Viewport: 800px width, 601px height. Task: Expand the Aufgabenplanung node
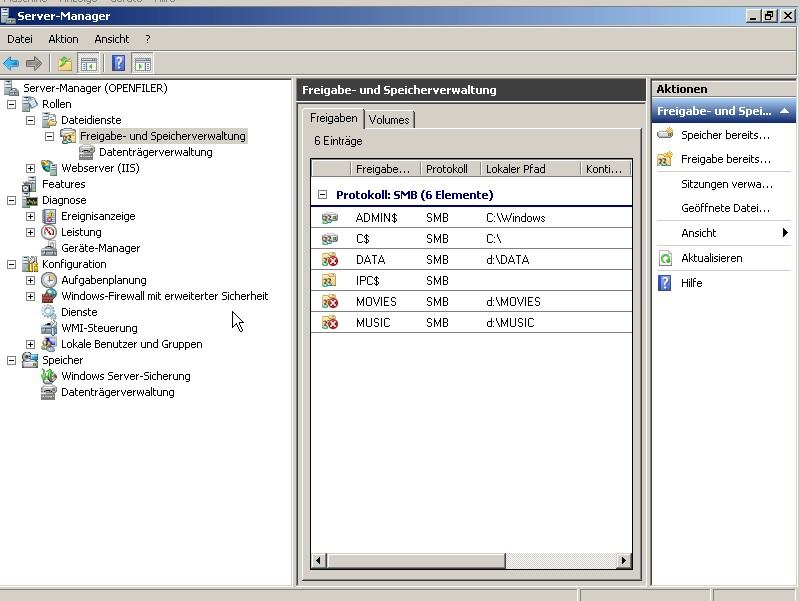[31, 280]
